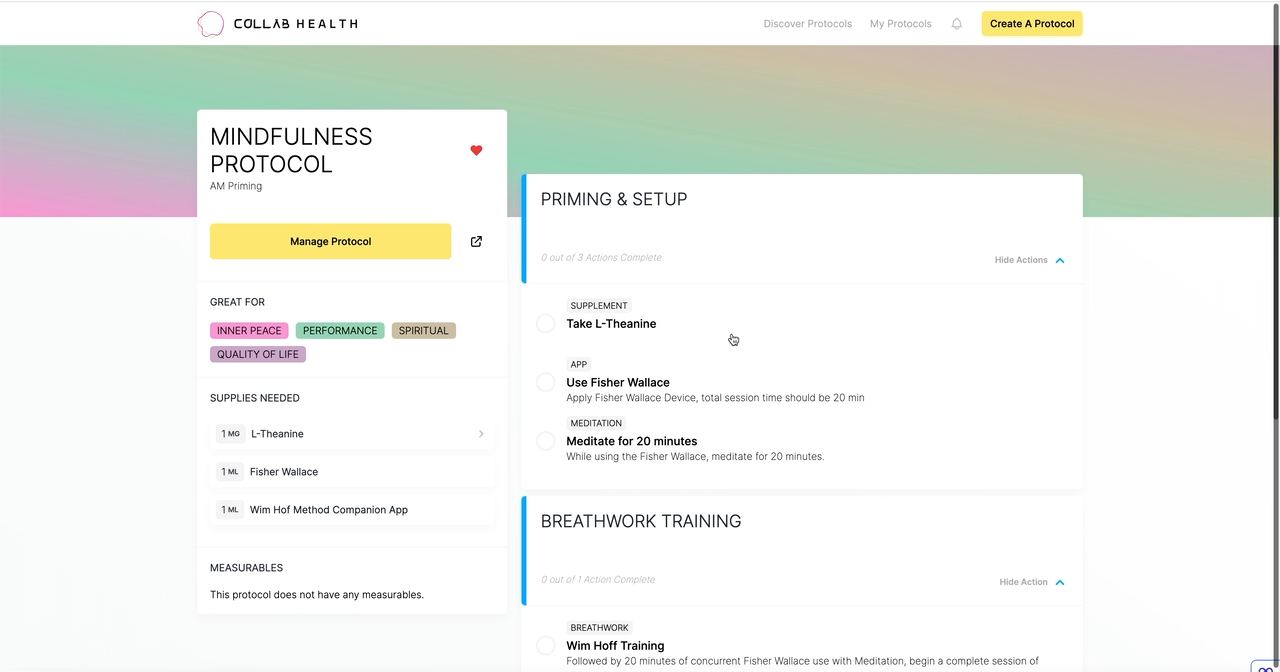Click the Wim Hoff Training title
The width and height of the screenshot is (1280, 672).
tap(615, 646)
